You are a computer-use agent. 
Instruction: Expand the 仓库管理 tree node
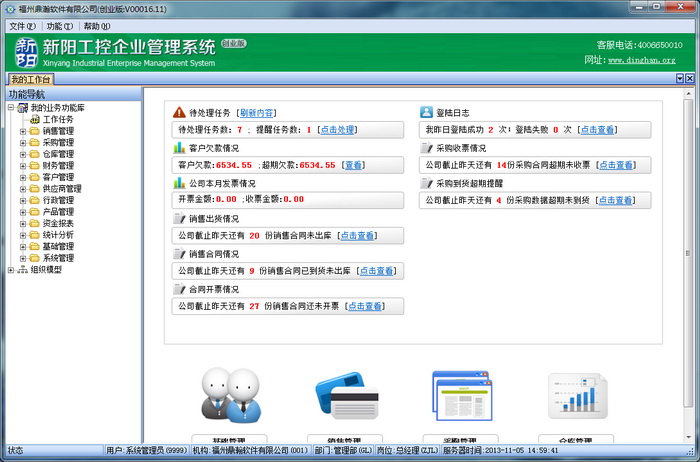(x=23, y=154)
